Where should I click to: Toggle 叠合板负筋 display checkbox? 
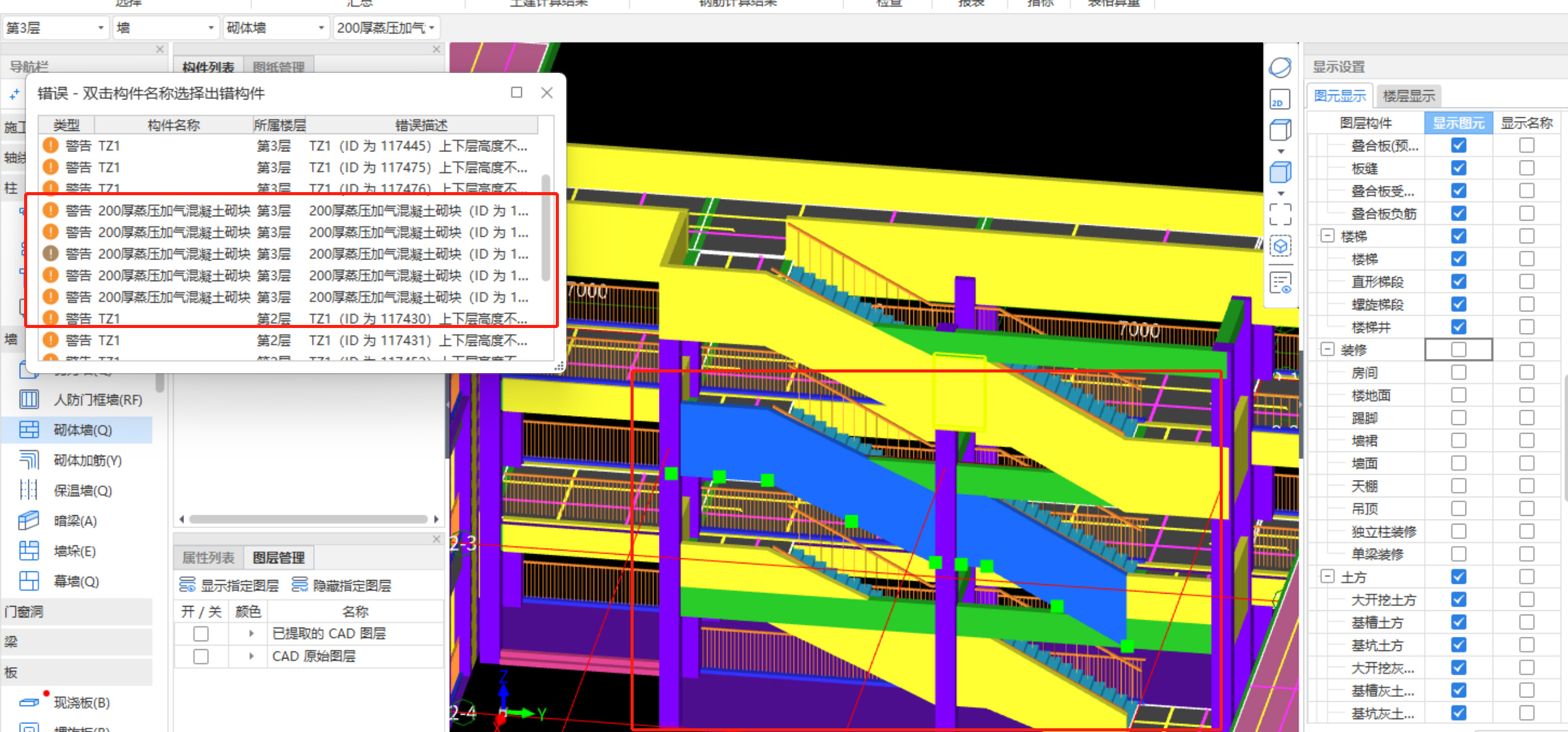[1459, 213]
